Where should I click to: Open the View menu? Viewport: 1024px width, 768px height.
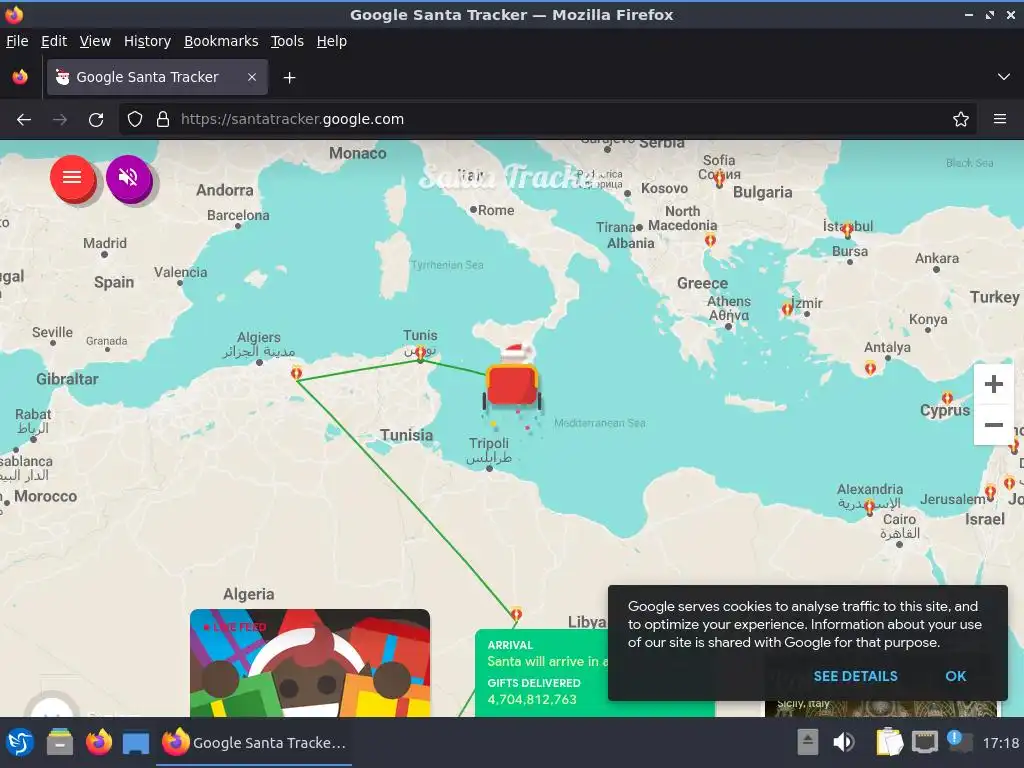point(95,41)
